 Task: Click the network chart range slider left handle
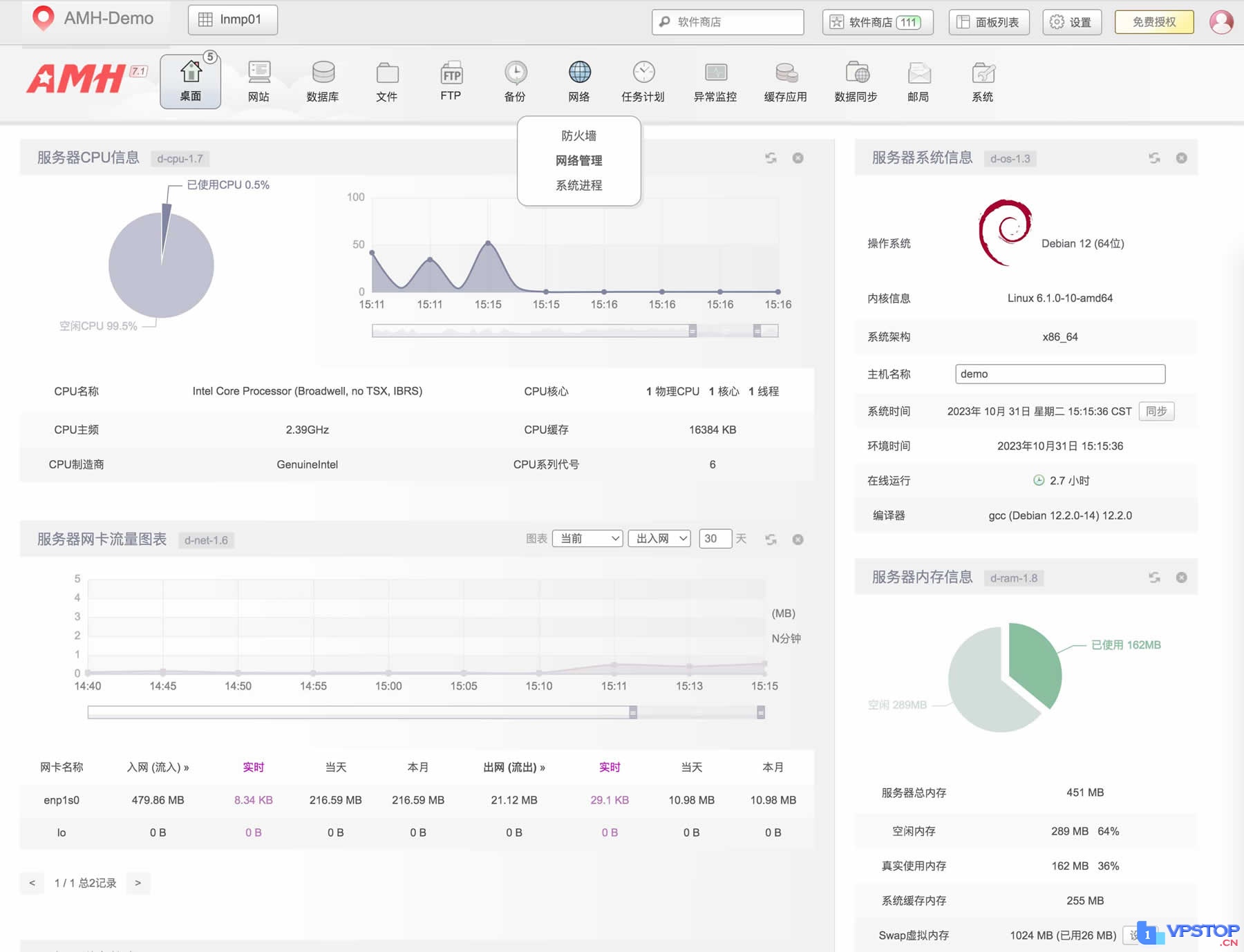(x=633, y=713)
